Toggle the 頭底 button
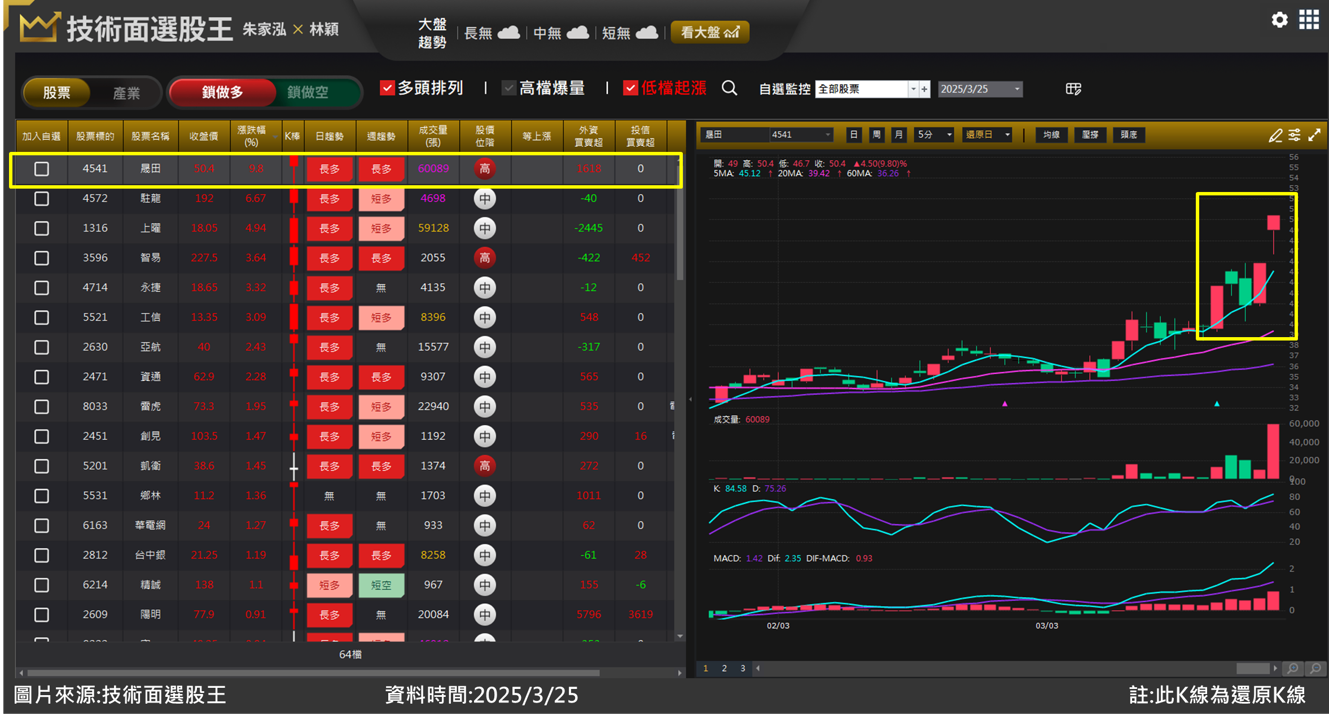The height and width of the screenshot is (720, 1329). (x=1128, y=135)
